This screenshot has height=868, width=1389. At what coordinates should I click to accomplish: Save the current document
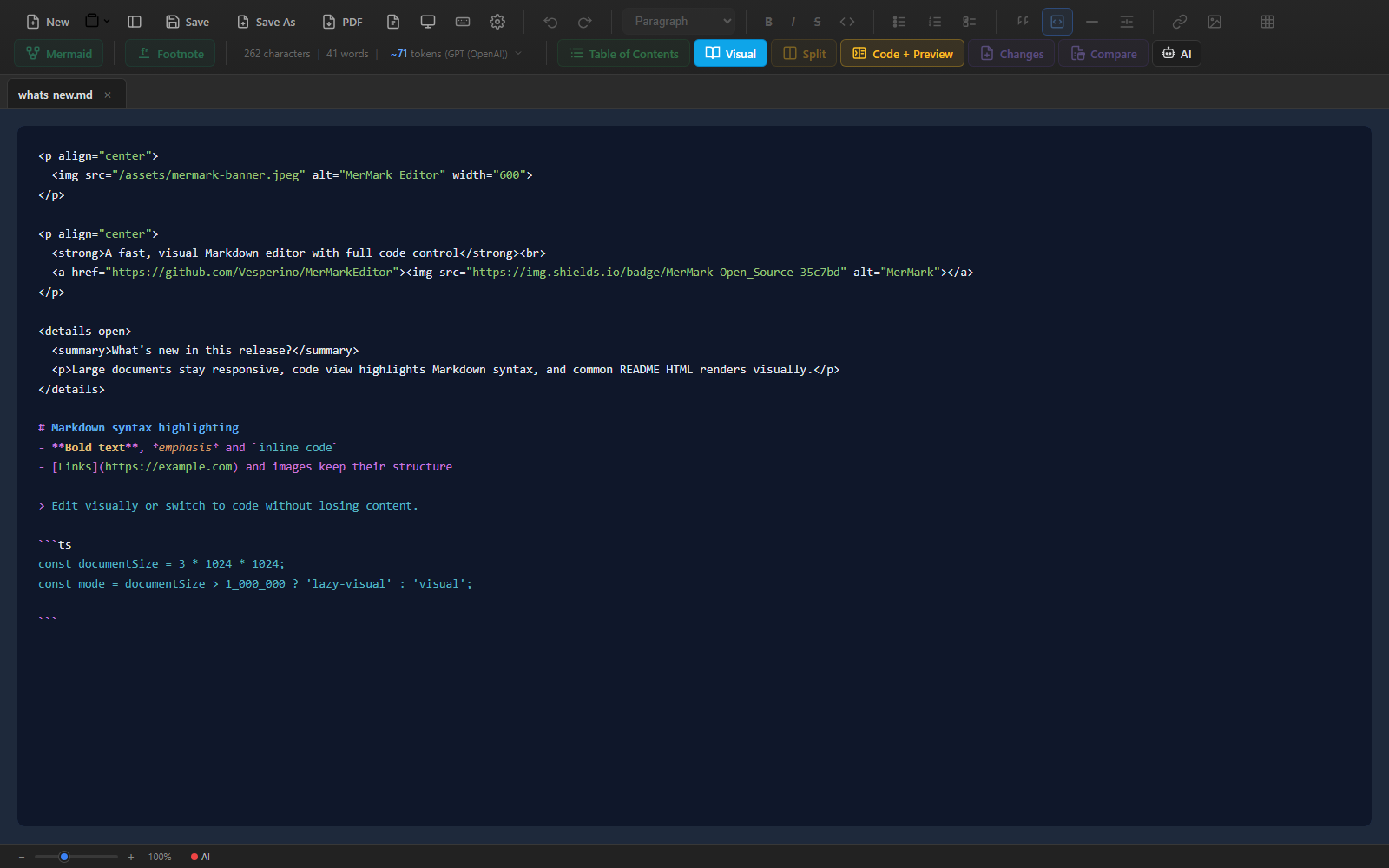coord(188,22)
